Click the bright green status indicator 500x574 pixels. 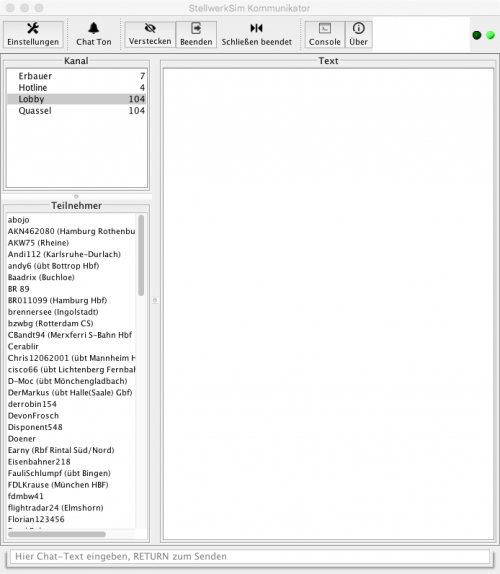click(x=490, y=35)
